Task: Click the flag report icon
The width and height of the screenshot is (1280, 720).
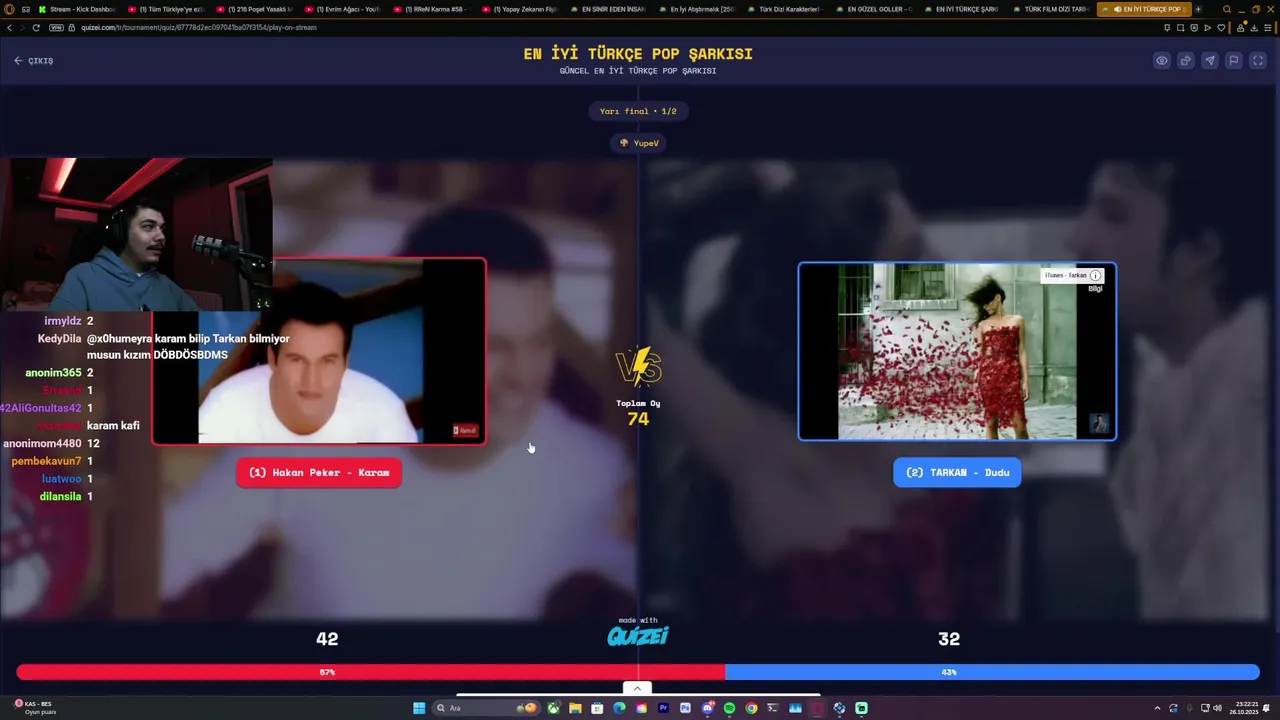Action: point(1233,61)
